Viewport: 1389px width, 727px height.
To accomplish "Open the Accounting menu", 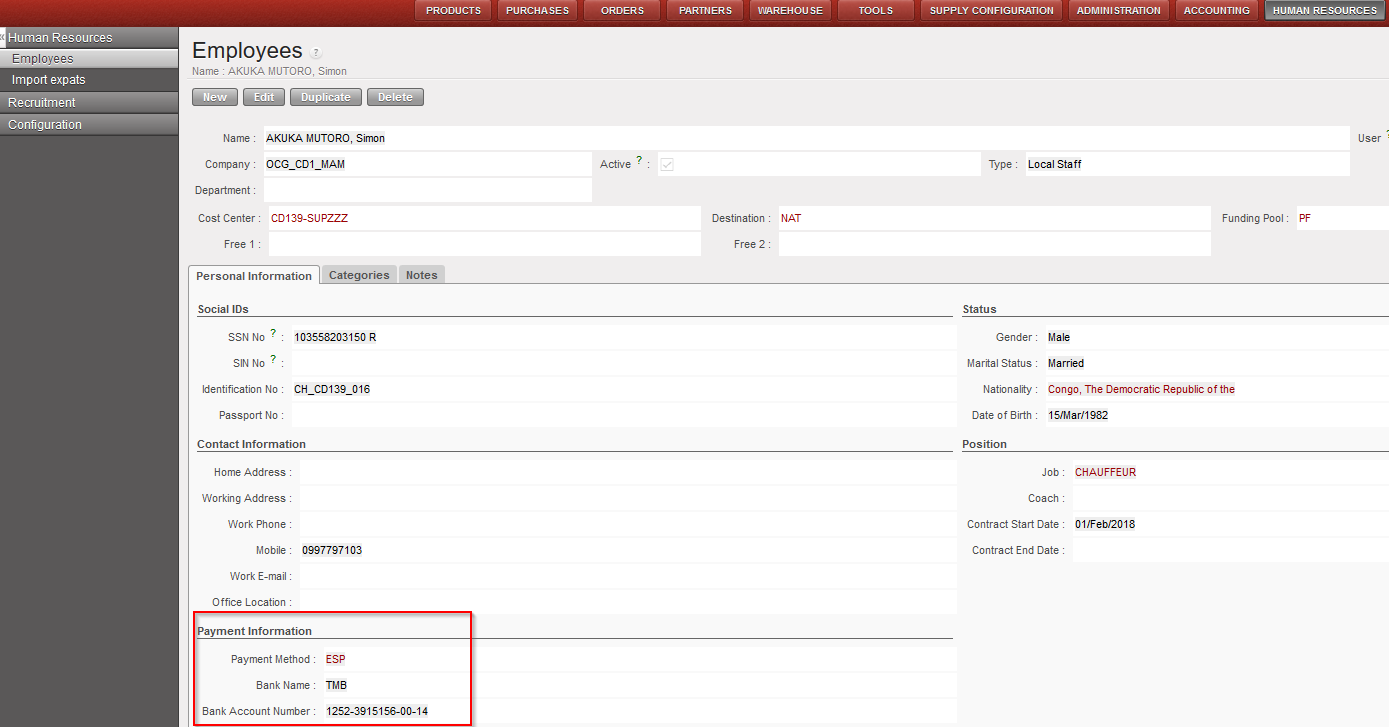I will point(1216,11).
